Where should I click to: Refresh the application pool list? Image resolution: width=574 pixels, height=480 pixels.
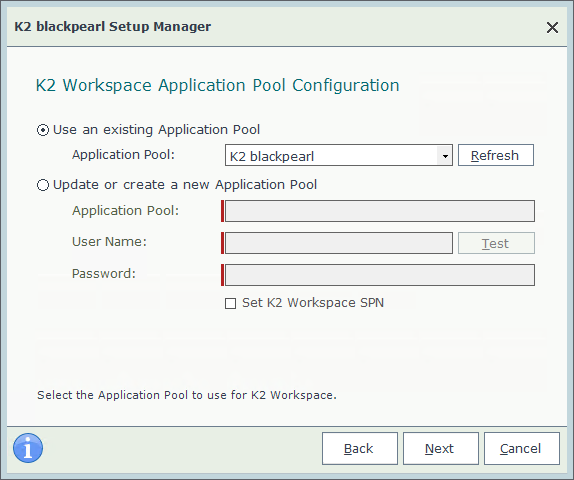(496, 155)
